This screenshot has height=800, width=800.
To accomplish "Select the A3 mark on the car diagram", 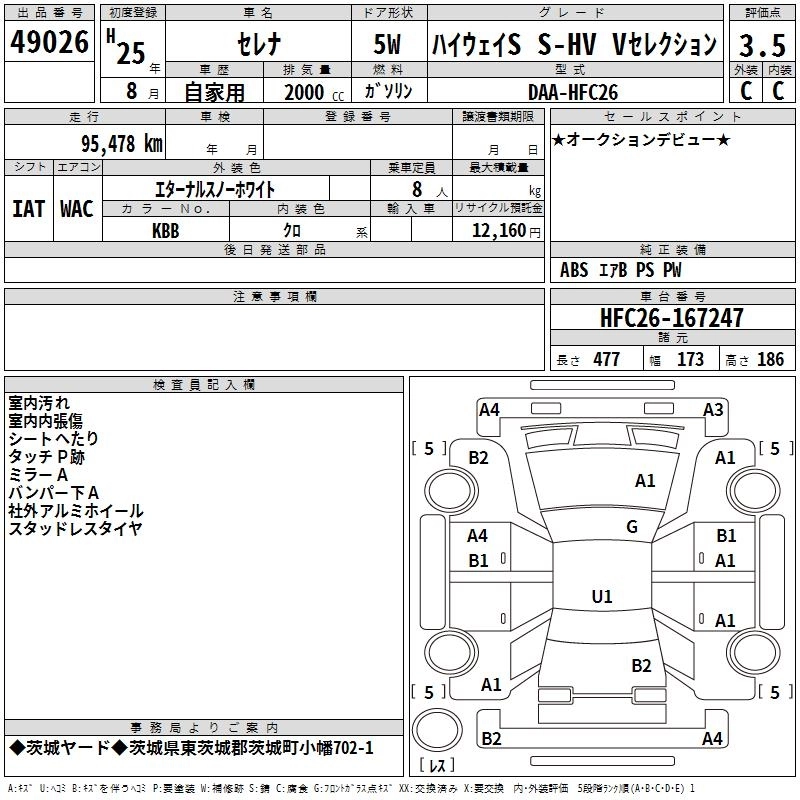I will click(x=713, y=409).
